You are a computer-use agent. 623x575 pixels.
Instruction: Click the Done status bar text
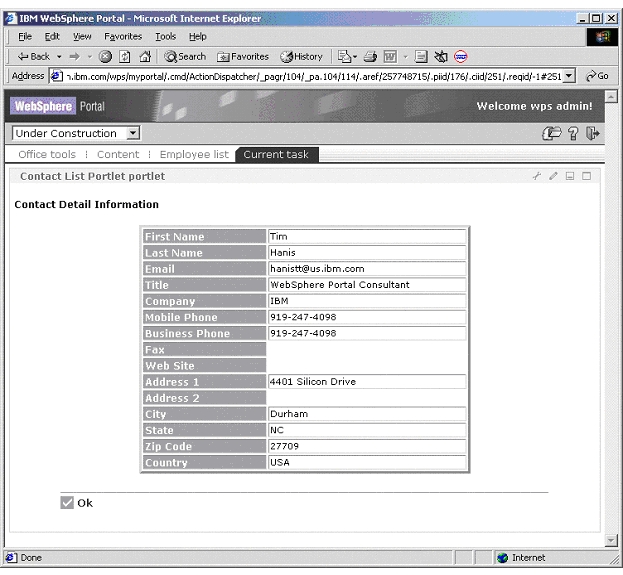click(x=31, y=558)
